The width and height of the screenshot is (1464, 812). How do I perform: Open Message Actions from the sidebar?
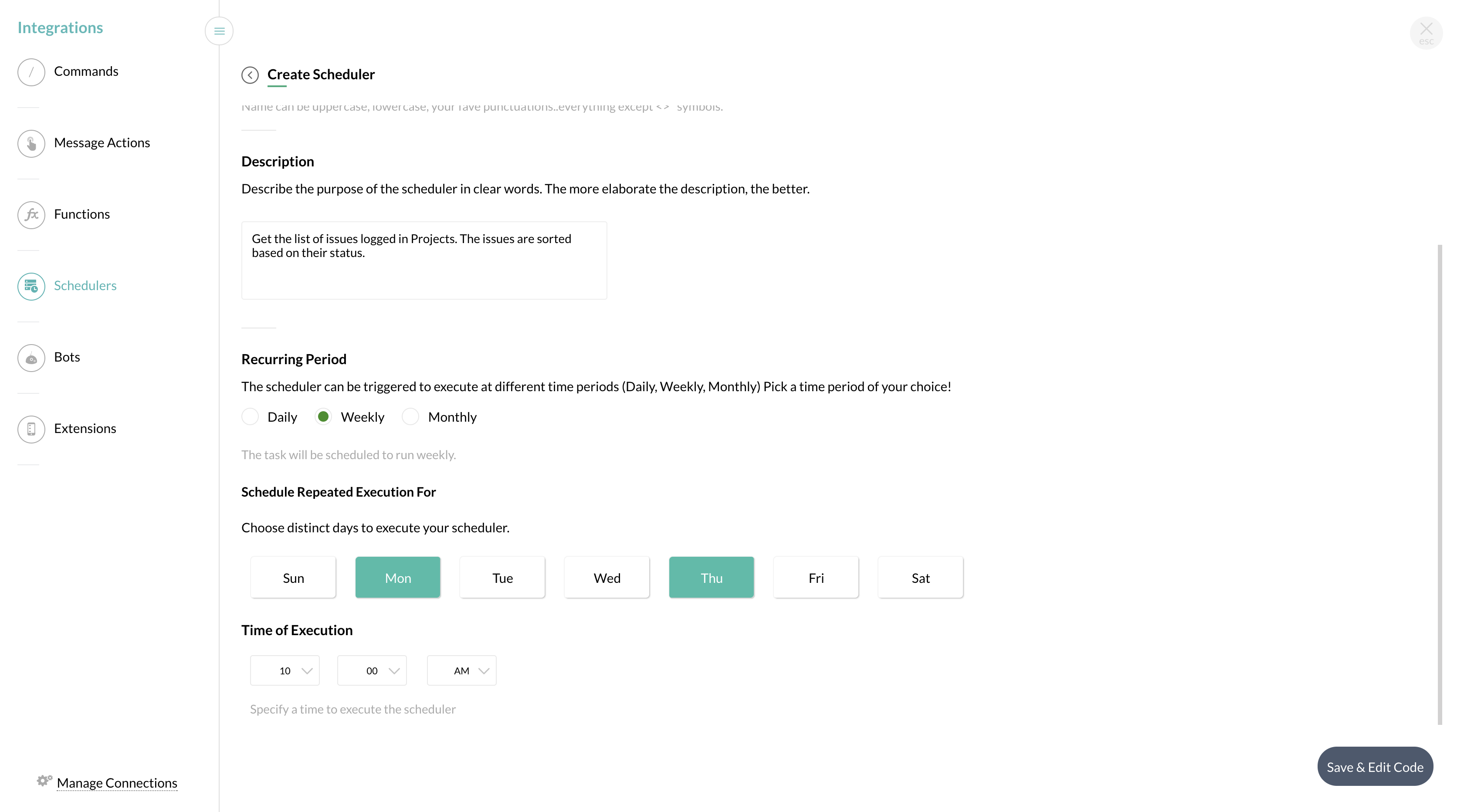coord(31,143)
